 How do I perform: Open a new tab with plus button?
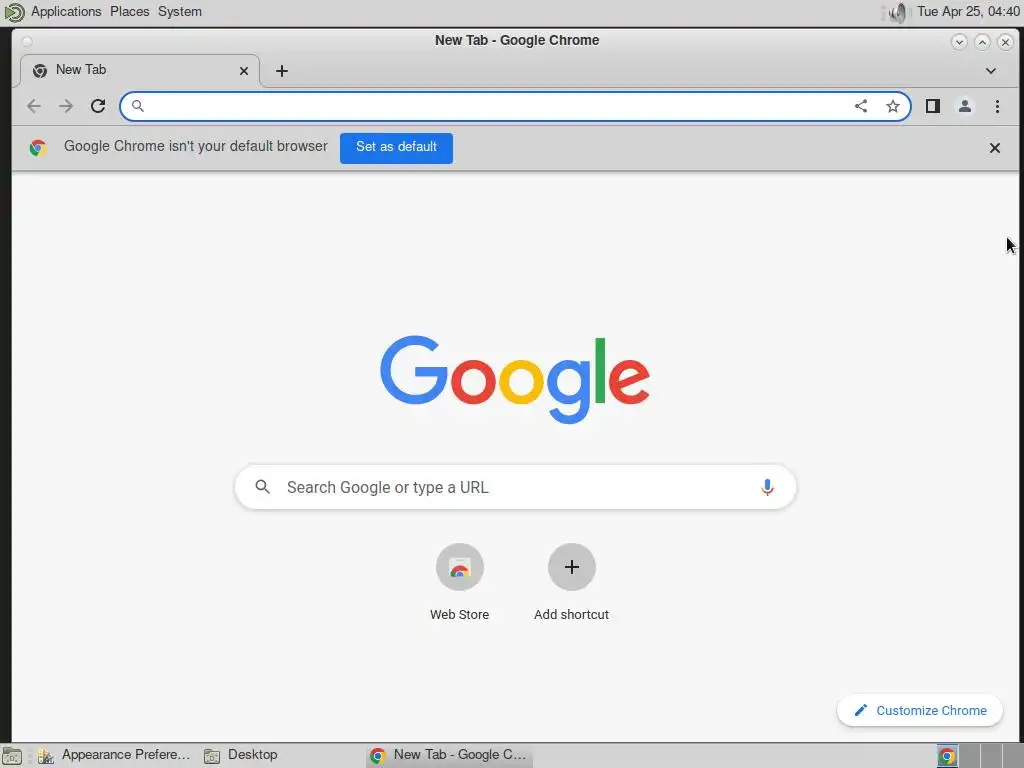(x=282, y=71)
